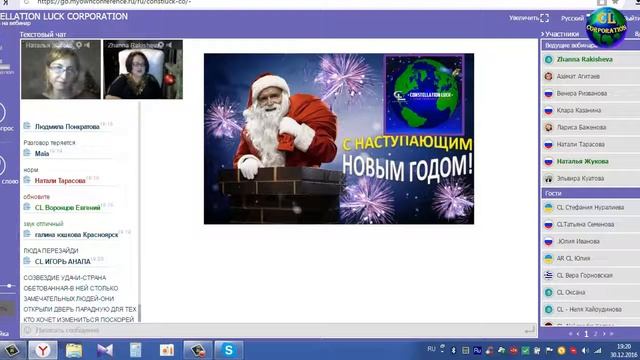This screenshot has height=360, width=640.
Task: Open emoji icon in chat input
Action: (x=28, y=331)
